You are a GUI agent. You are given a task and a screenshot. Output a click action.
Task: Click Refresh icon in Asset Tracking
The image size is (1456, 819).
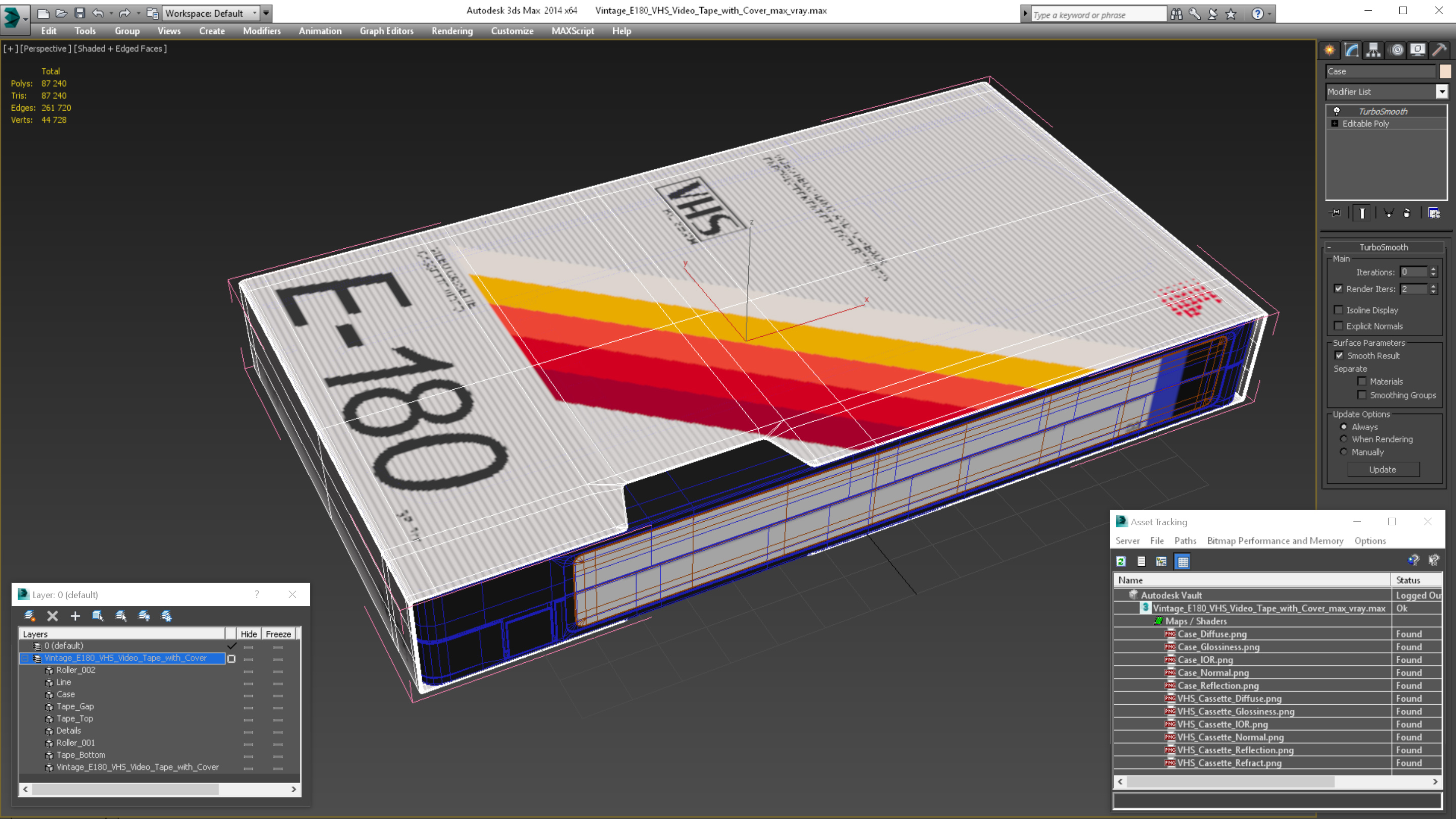1121,561
